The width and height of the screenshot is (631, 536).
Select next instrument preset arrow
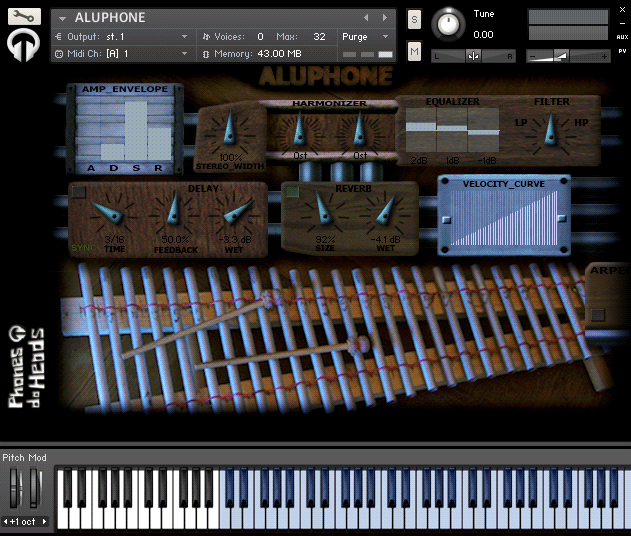pyautogui.click(x=385, y=17)
